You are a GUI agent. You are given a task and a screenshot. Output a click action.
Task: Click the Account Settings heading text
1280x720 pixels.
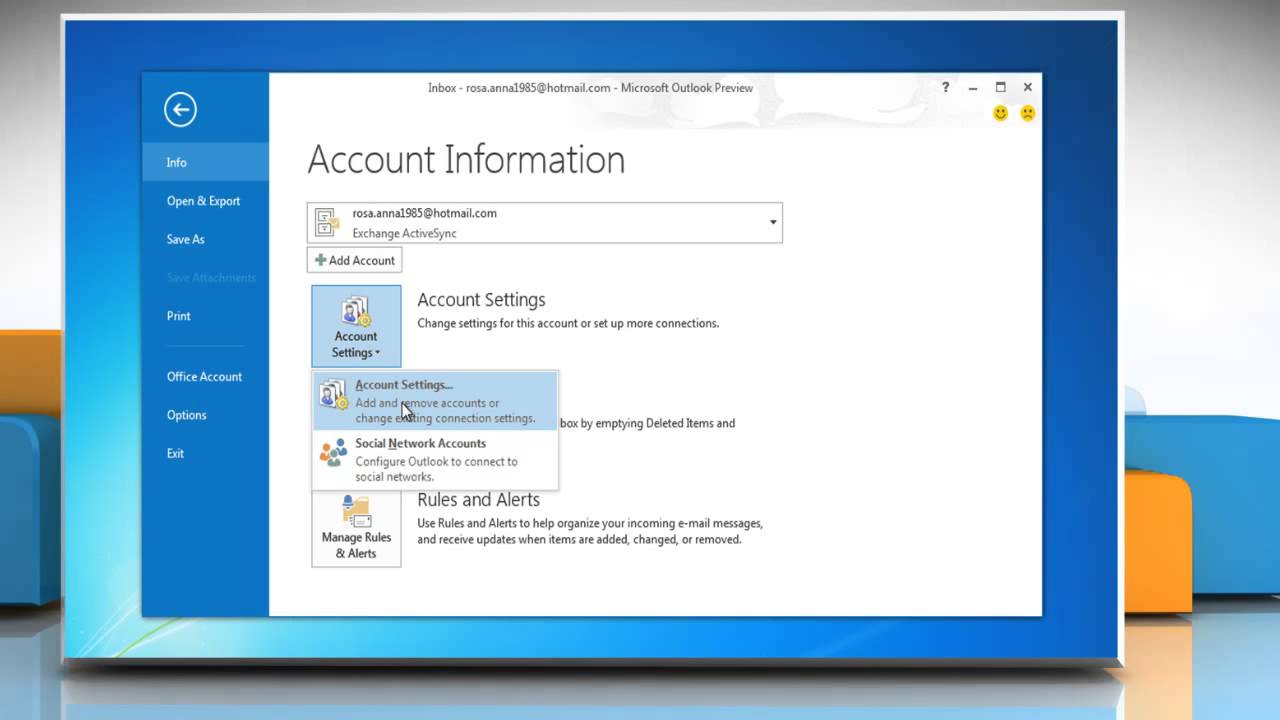[x=481, y=300]
